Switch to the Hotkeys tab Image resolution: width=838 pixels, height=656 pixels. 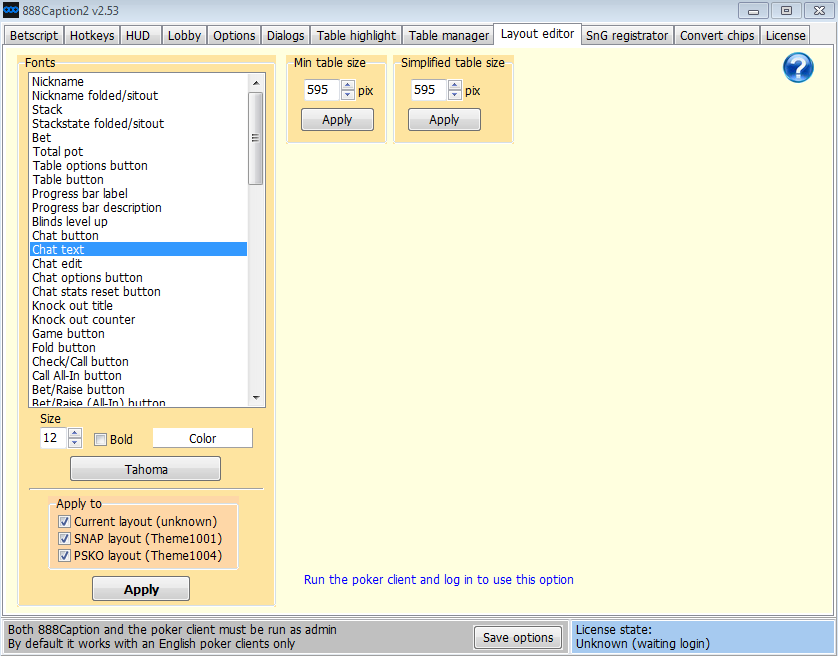click(92, 35)
